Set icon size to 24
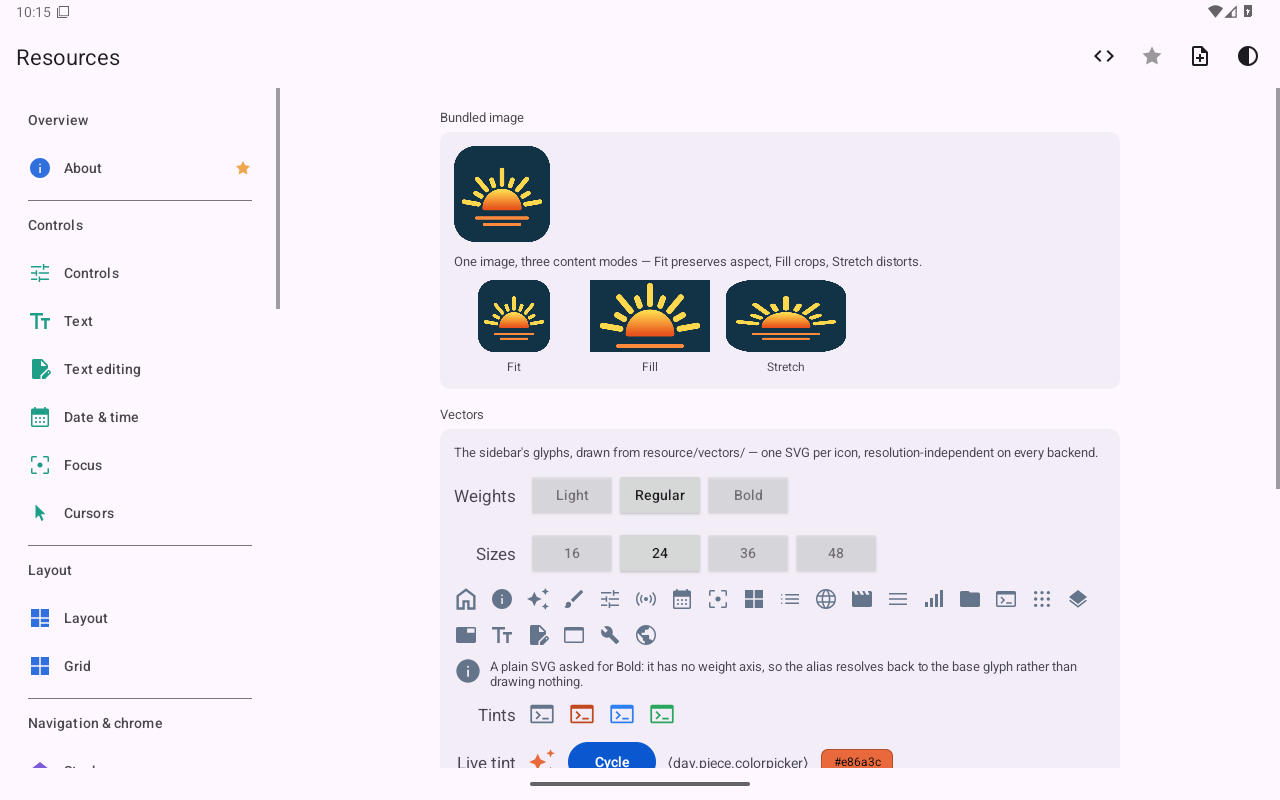1280x800 pixels. tap(660, 553)
